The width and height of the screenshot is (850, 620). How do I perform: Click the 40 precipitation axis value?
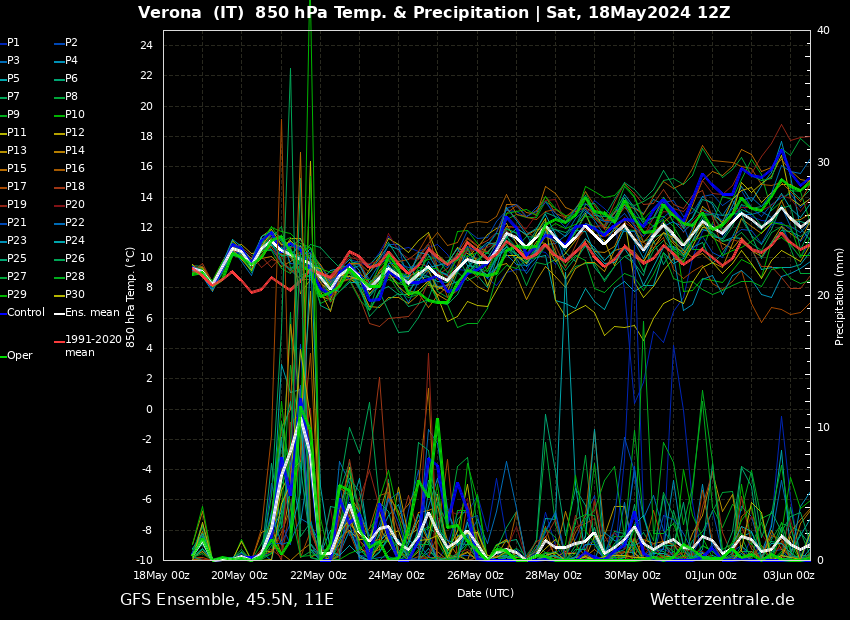pyautogui.click(x=823, y=30)
